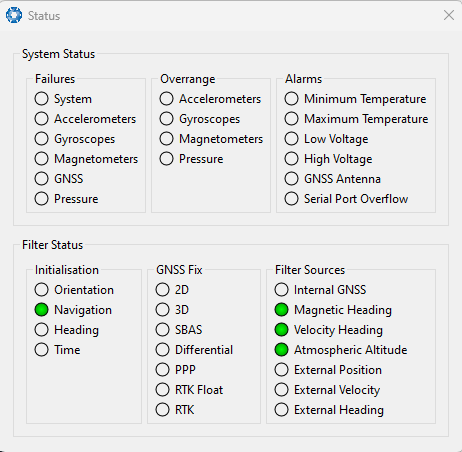This screenshot has width=462, height=452.
Task: Select the 3D GNSS fix indicator
Action: click(x=162, y=310)
